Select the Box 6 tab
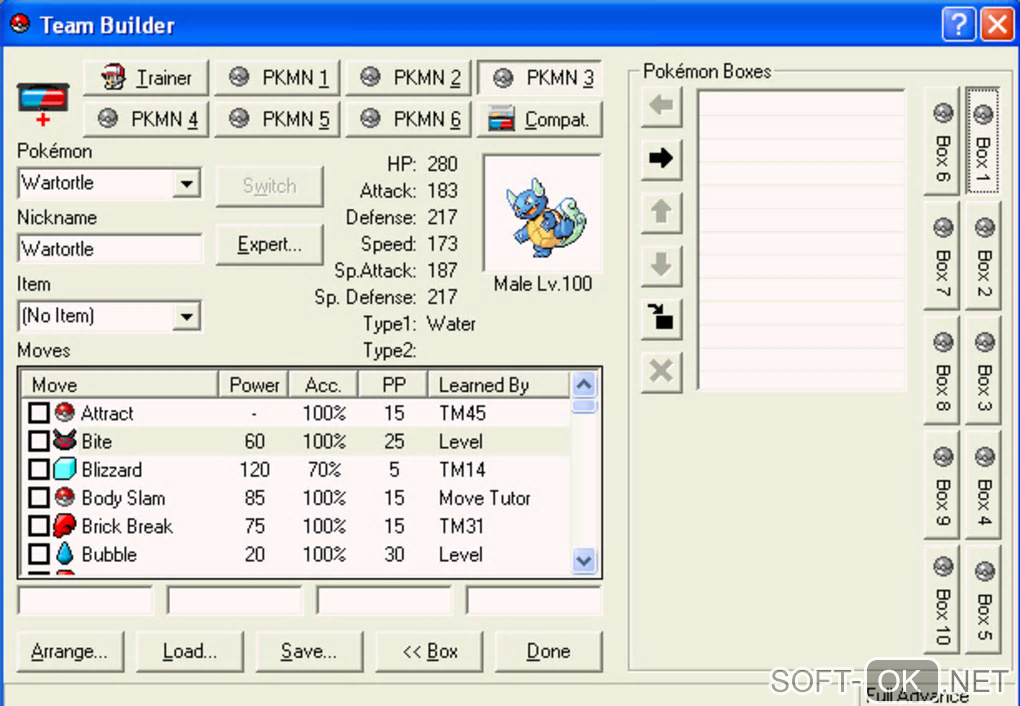Viewport: 1020px width, 706px height. 942,141
